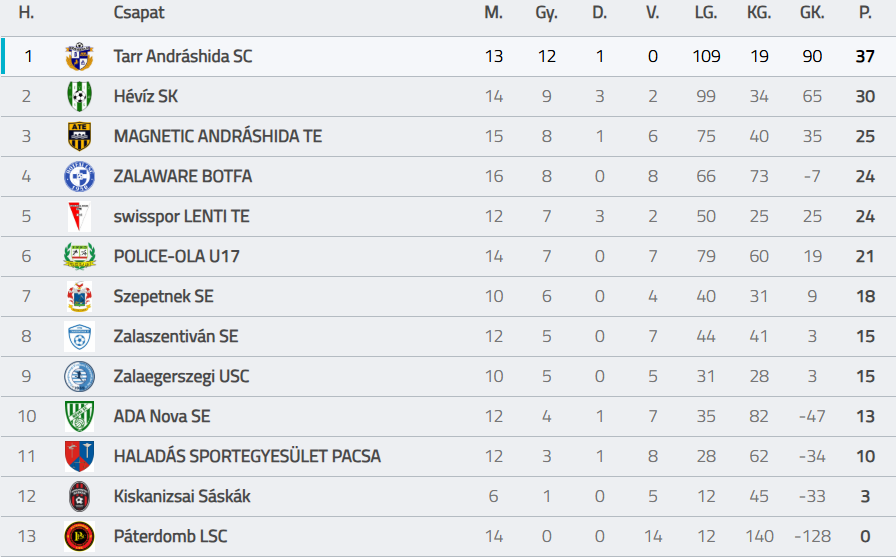Click the Tarr Andráshida SC club crest
Viewport: 896px width, 557px height.
point(79,57)
